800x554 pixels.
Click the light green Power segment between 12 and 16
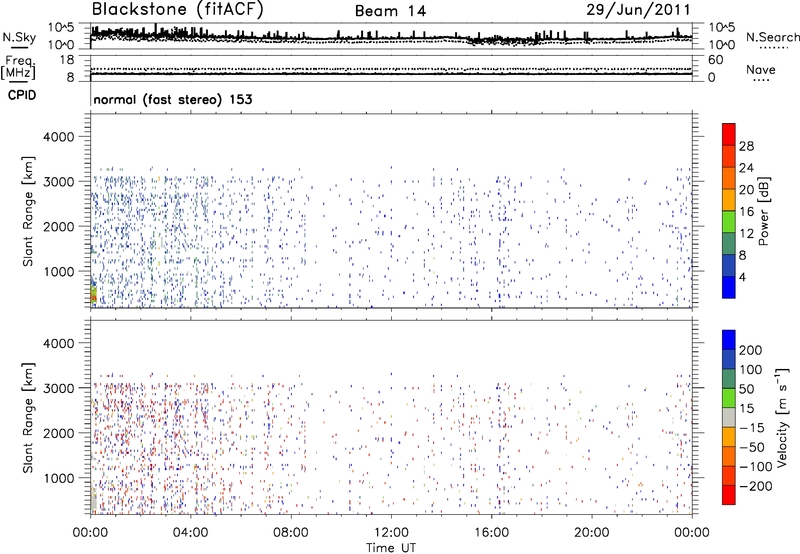click(x=729, y=221)
